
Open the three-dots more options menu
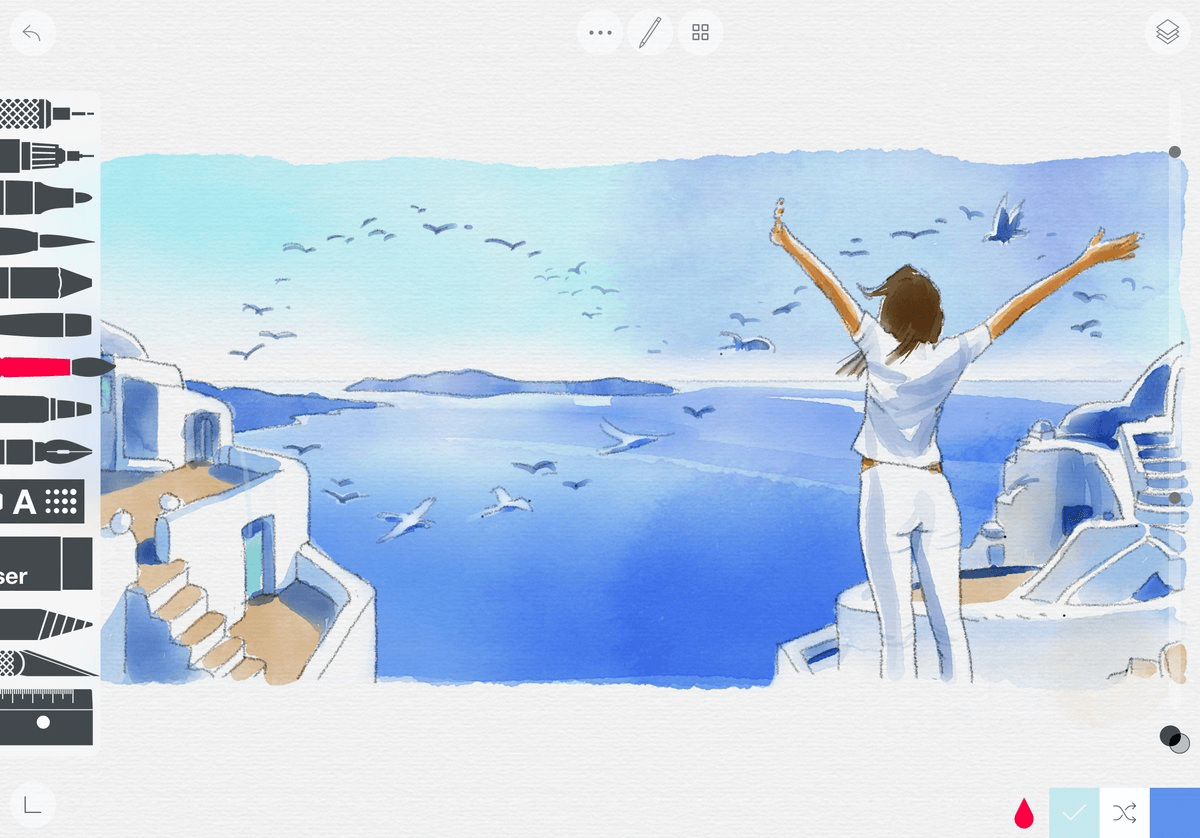coord(600,33)
